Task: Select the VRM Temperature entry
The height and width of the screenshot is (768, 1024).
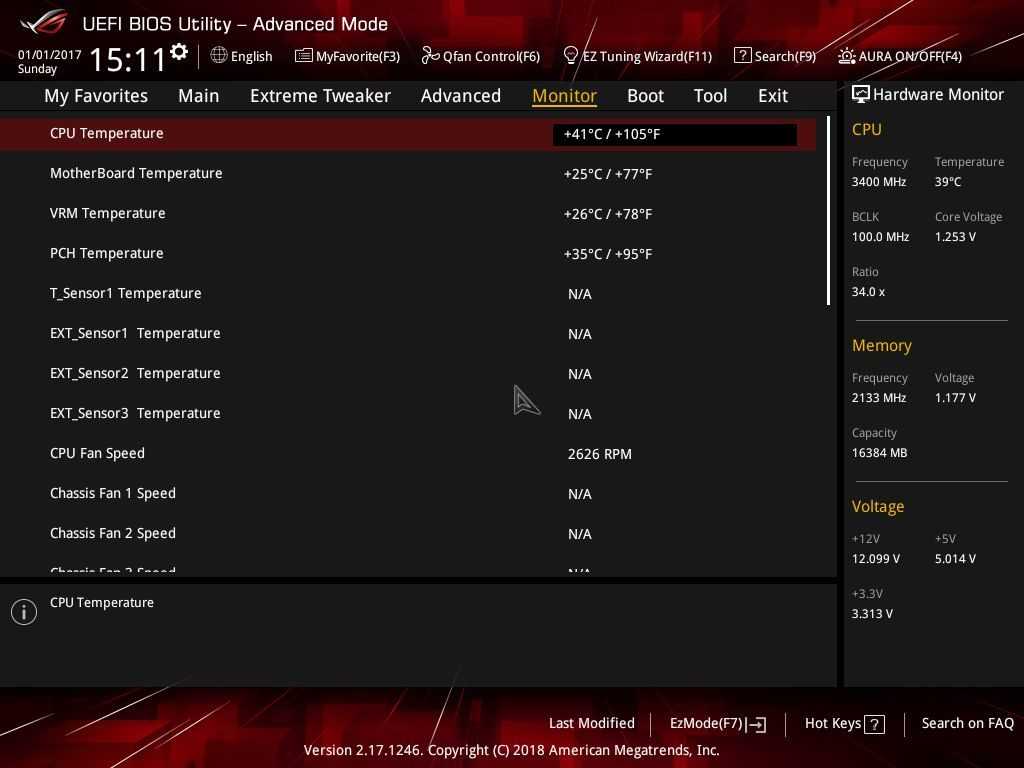Action: coord(108,213)
